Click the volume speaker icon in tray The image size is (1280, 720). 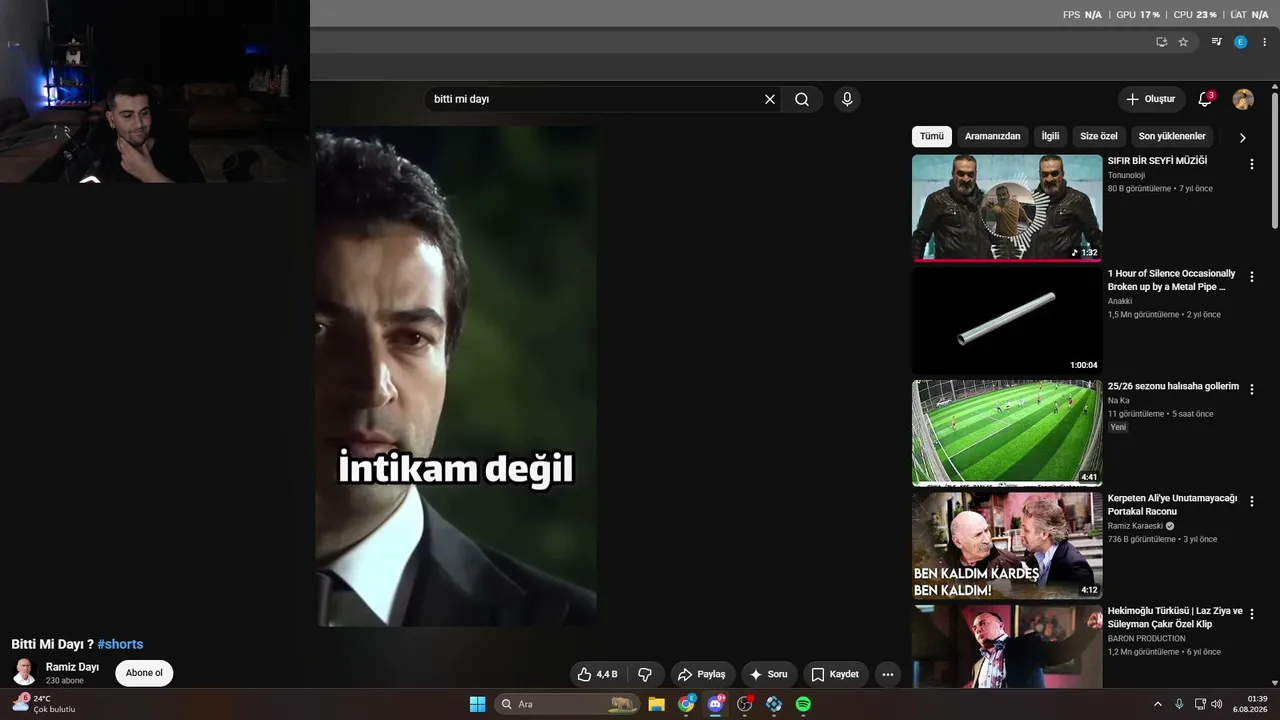pyautogui.click(x=1217, y=704)
